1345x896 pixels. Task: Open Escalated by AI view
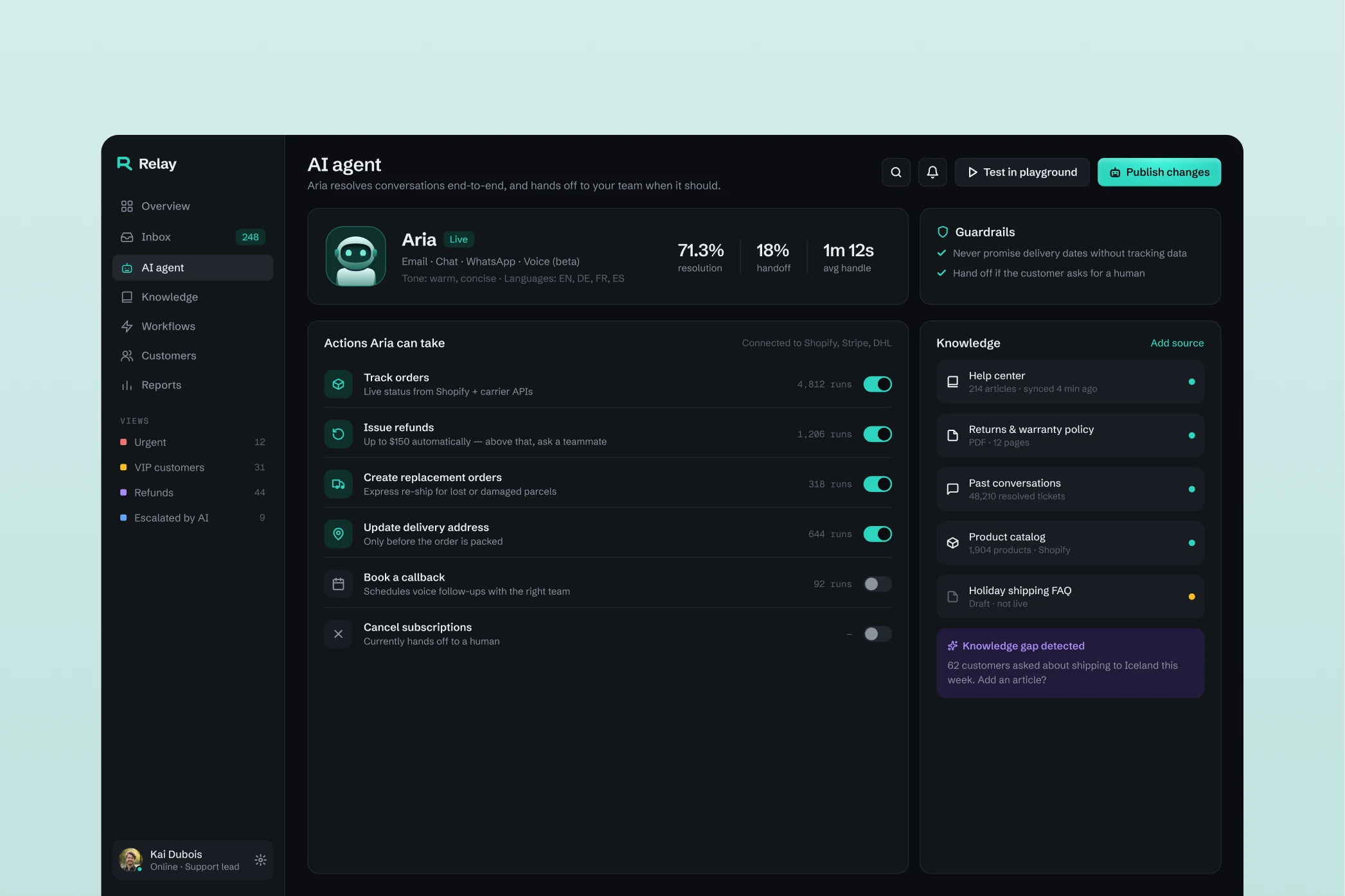tap(193, 518)
